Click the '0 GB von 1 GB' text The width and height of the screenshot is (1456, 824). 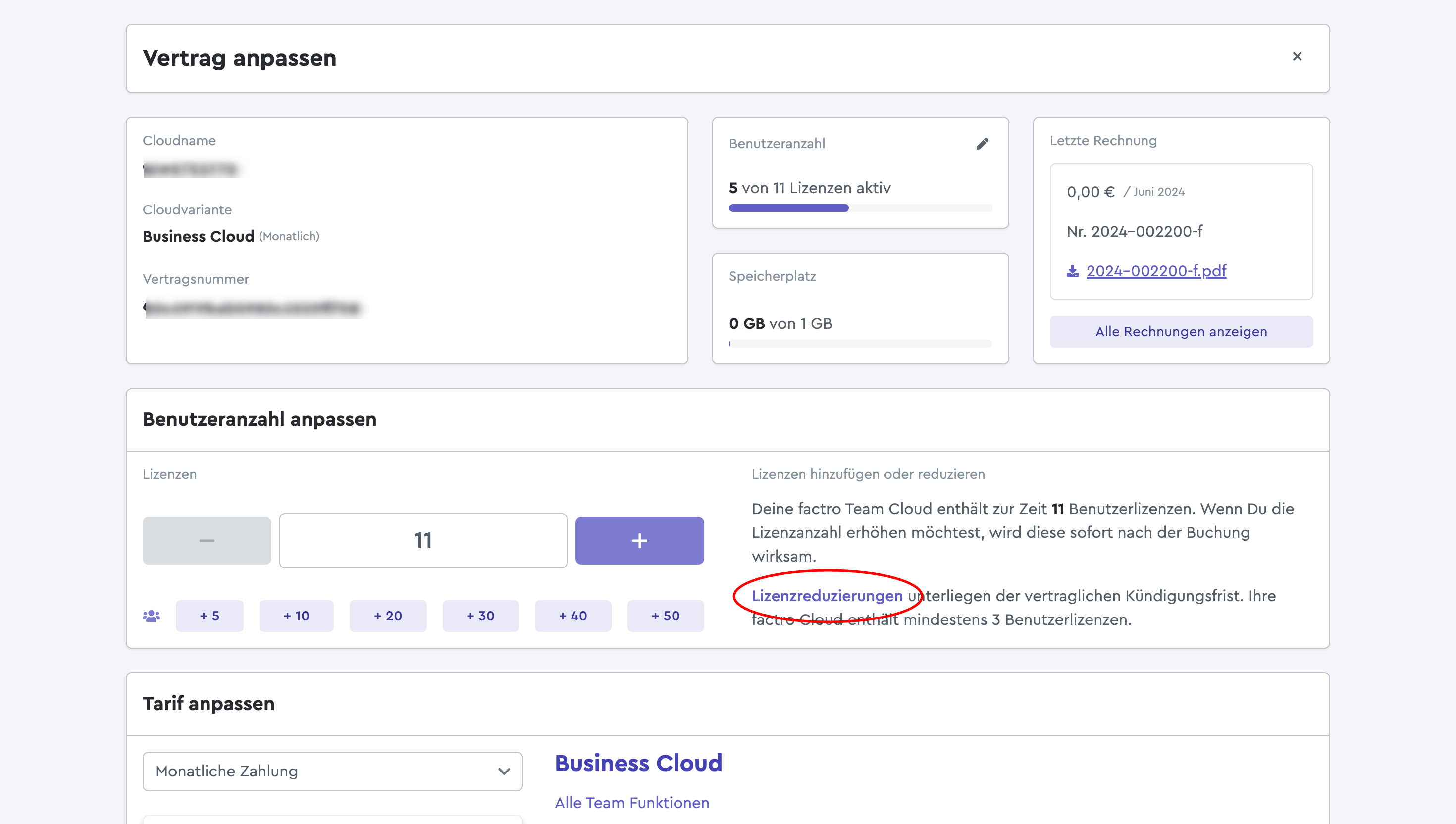[780, 324]
